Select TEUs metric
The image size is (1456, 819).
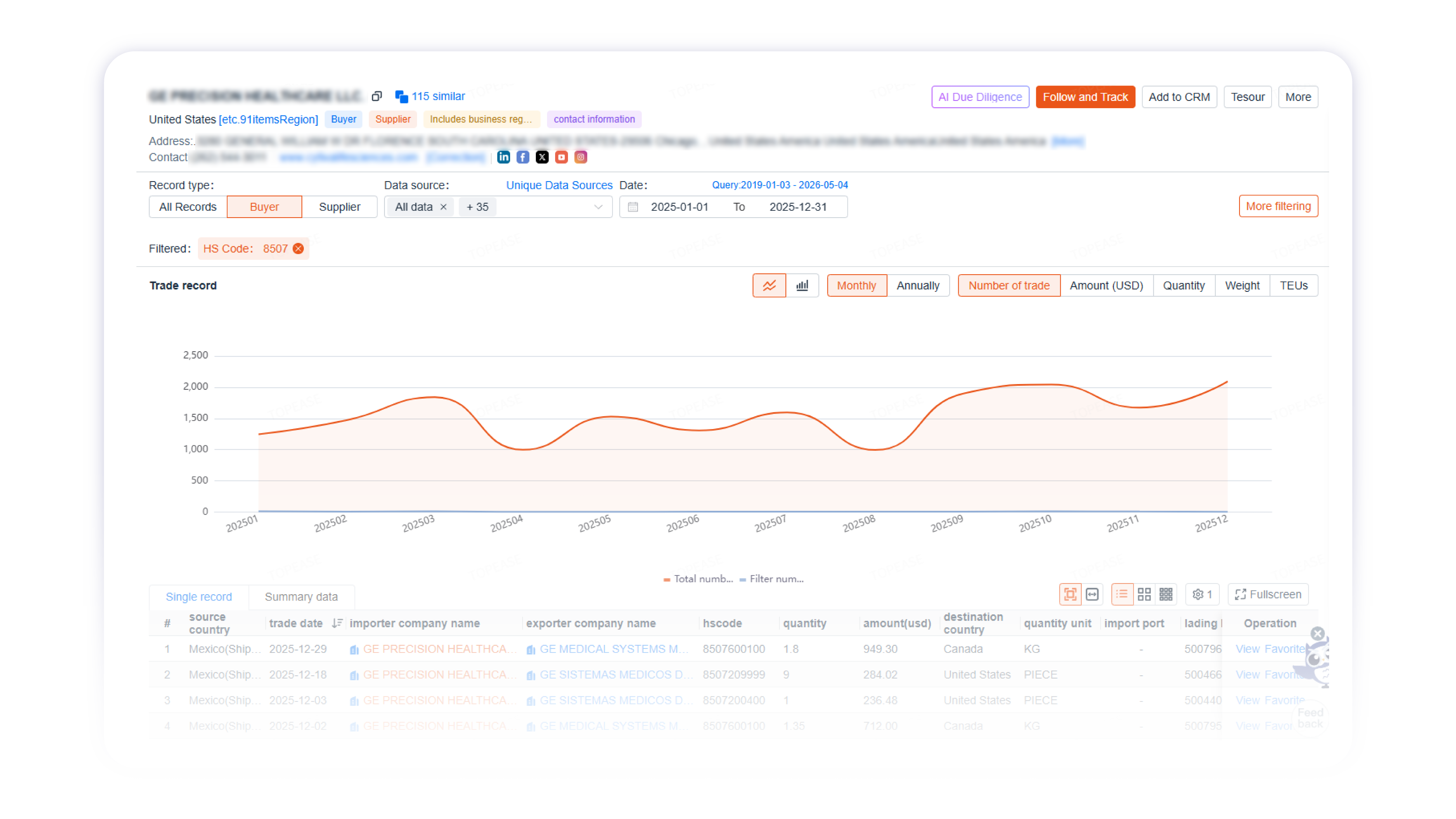[1293, 285]
